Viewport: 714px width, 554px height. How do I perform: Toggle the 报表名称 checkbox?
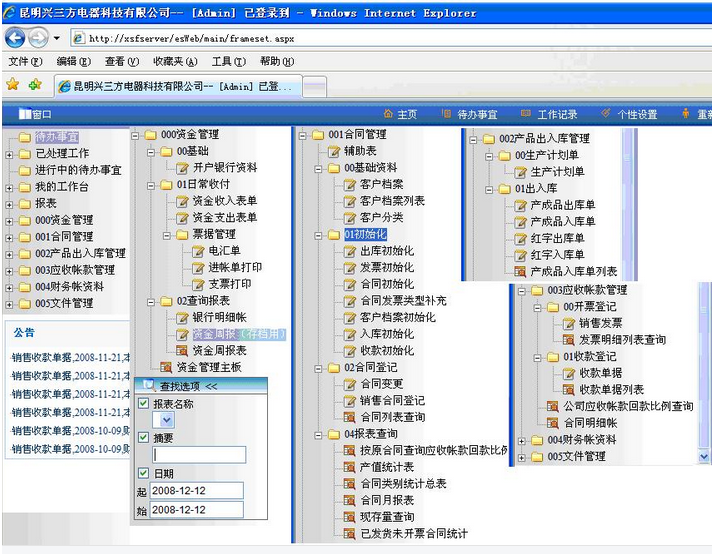pos(143,403)
